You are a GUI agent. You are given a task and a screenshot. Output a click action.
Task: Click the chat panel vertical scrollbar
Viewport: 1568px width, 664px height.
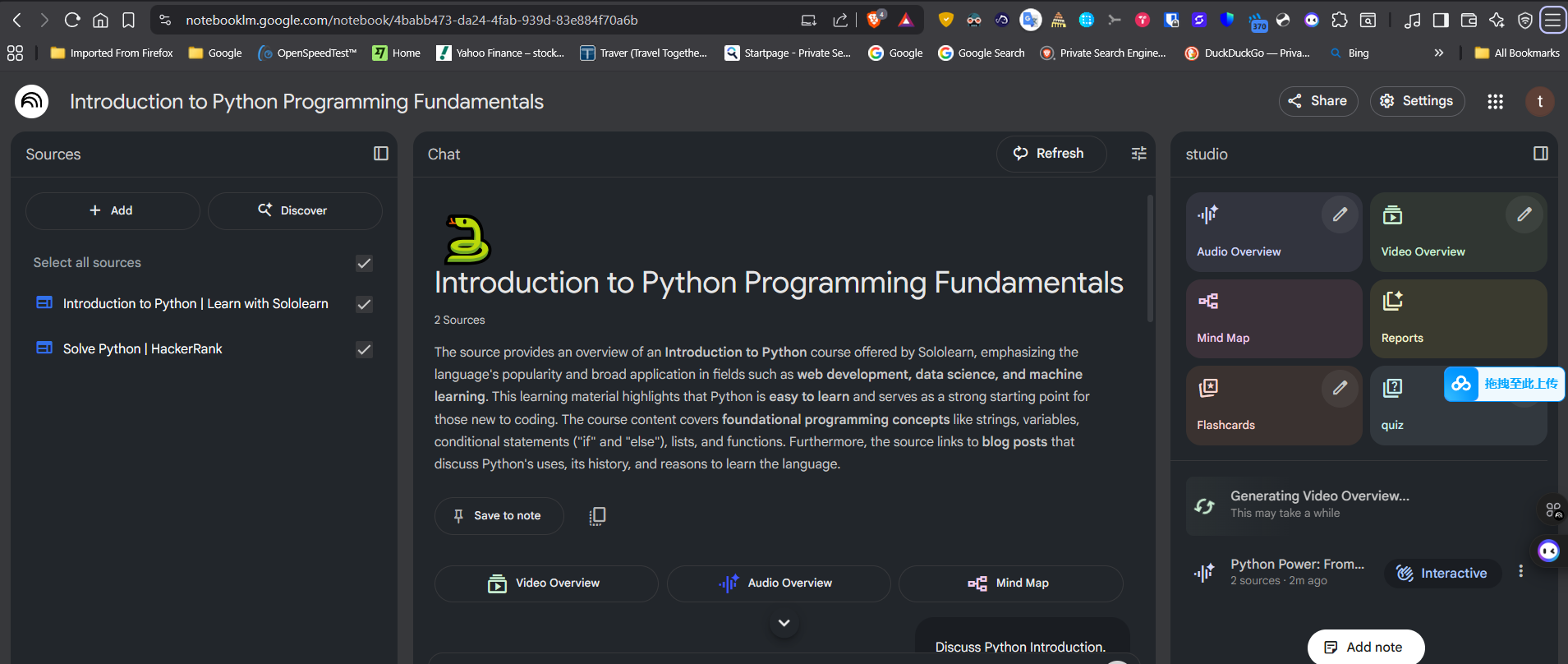(1149, 259)
